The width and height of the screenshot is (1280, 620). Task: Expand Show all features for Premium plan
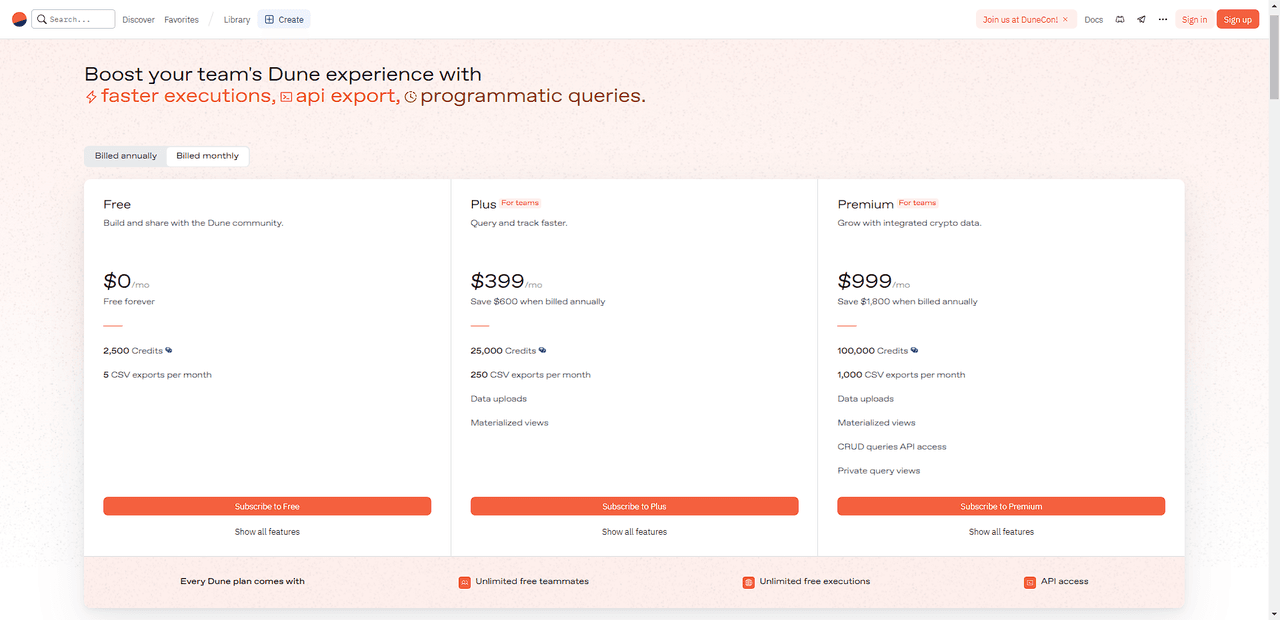(x=1001, y=532)
